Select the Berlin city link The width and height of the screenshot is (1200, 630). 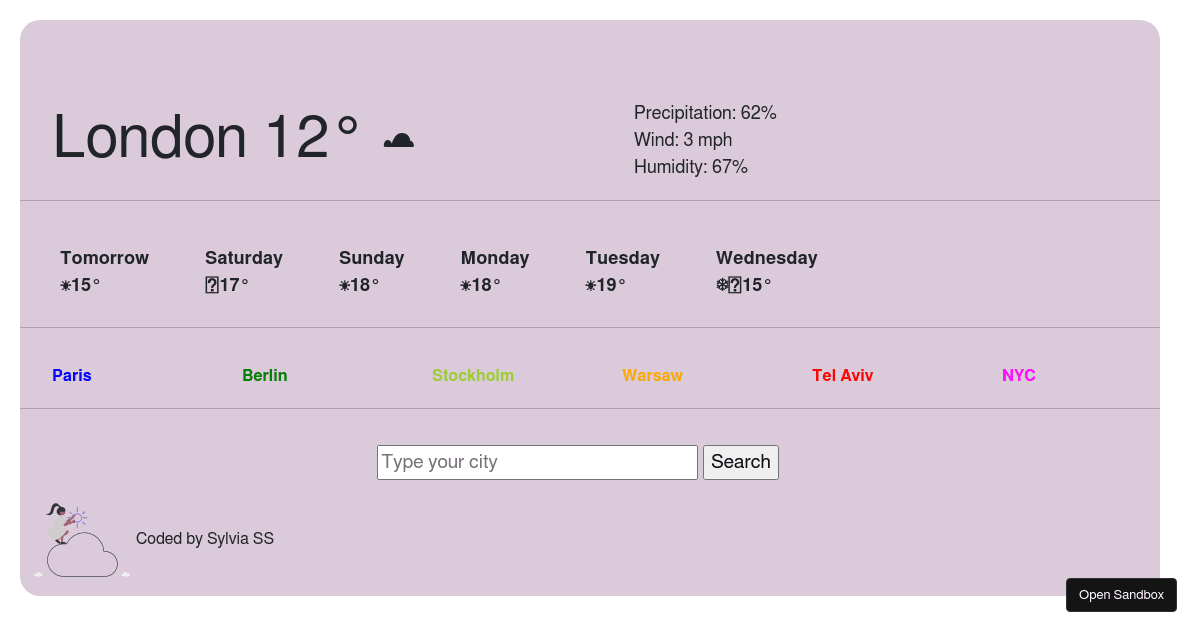(x=265, y=376)
